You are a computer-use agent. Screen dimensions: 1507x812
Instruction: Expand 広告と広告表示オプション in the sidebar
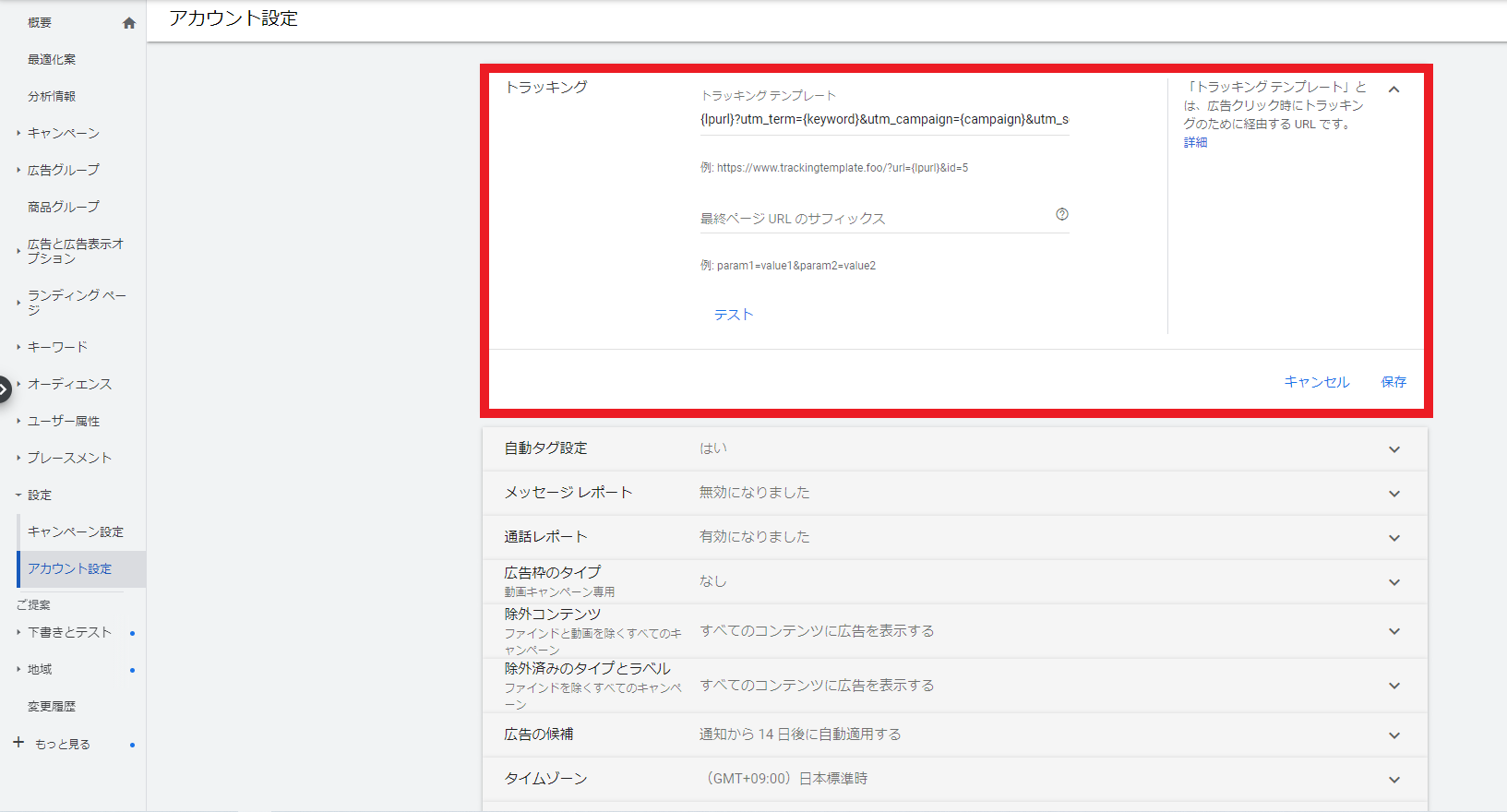point(76,251)
